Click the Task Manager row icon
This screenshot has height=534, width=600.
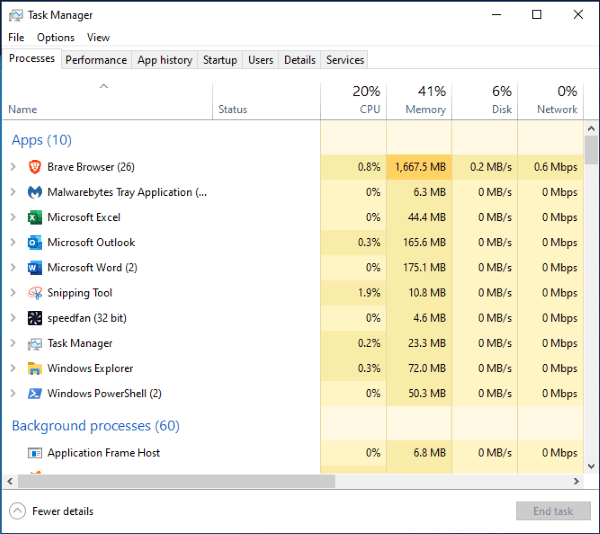(x=35, y=344)
